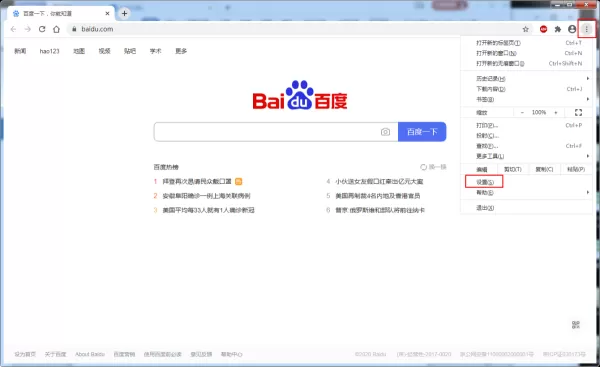
Task: Decrease zoom with the minus button
Action: pos(522,113)
